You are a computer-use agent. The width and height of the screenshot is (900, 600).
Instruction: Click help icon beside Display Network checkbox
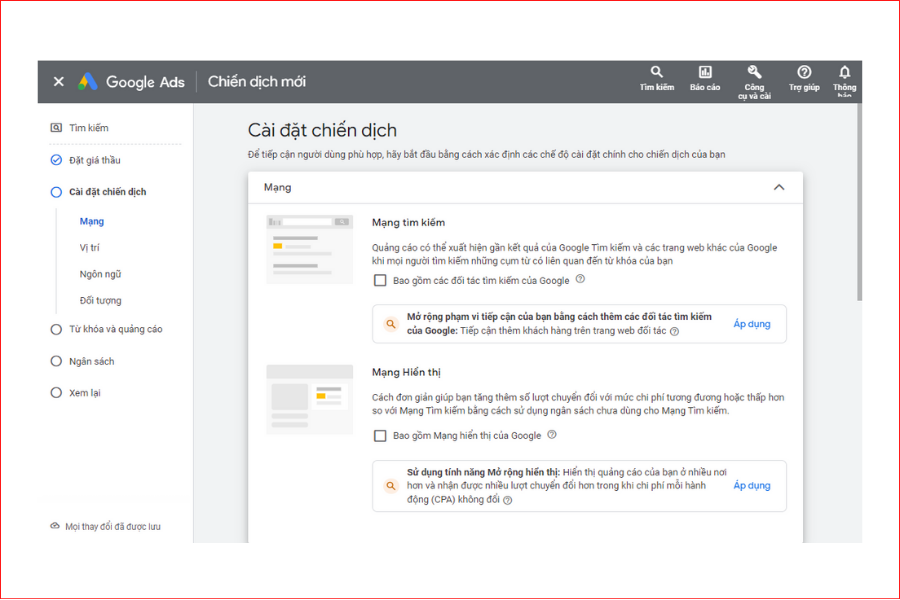tap(552, 435)
